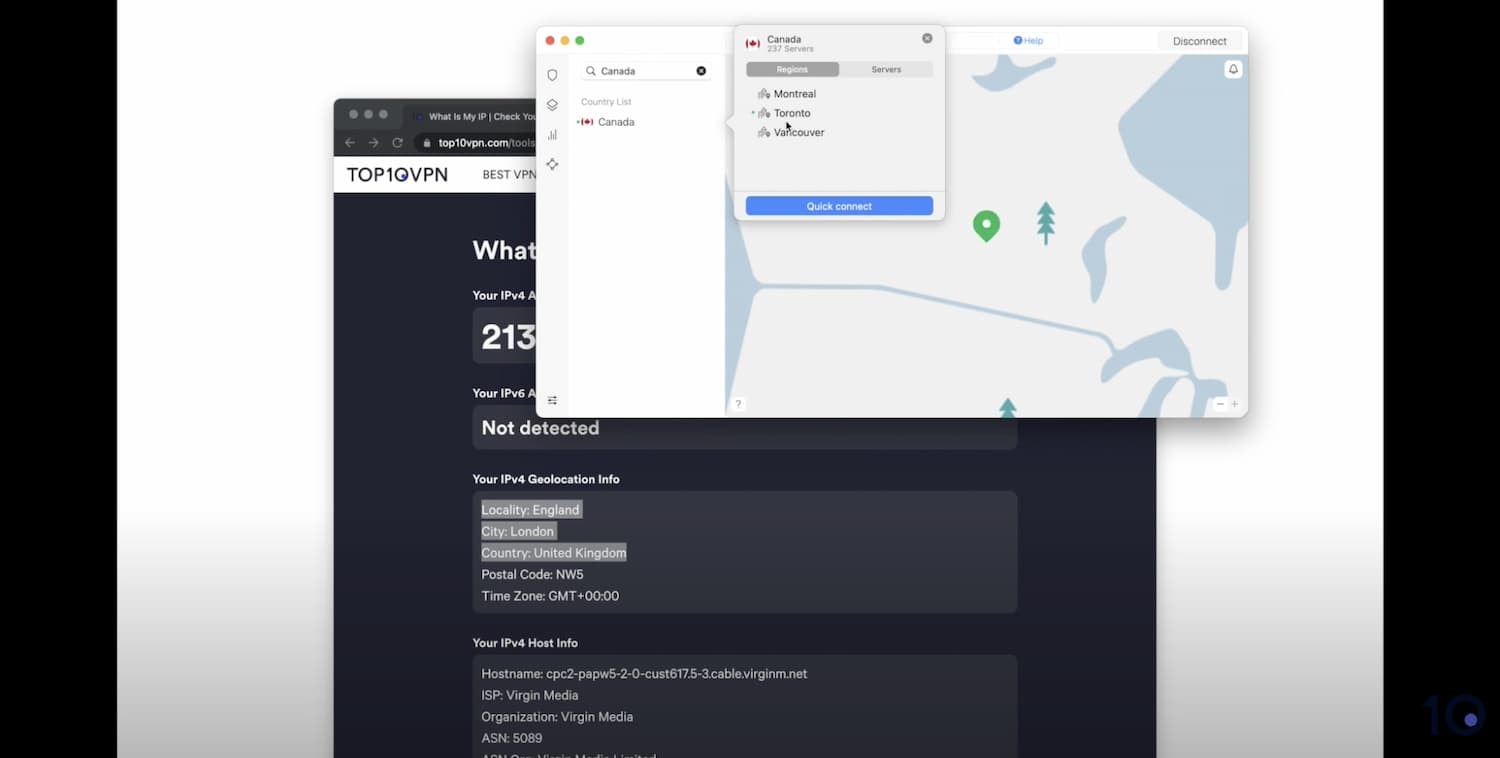The height and width of the screenshot is (758, 1500).
Task: Open the notifications bell in NordVPN
Action: click(x=1233, y=69)
